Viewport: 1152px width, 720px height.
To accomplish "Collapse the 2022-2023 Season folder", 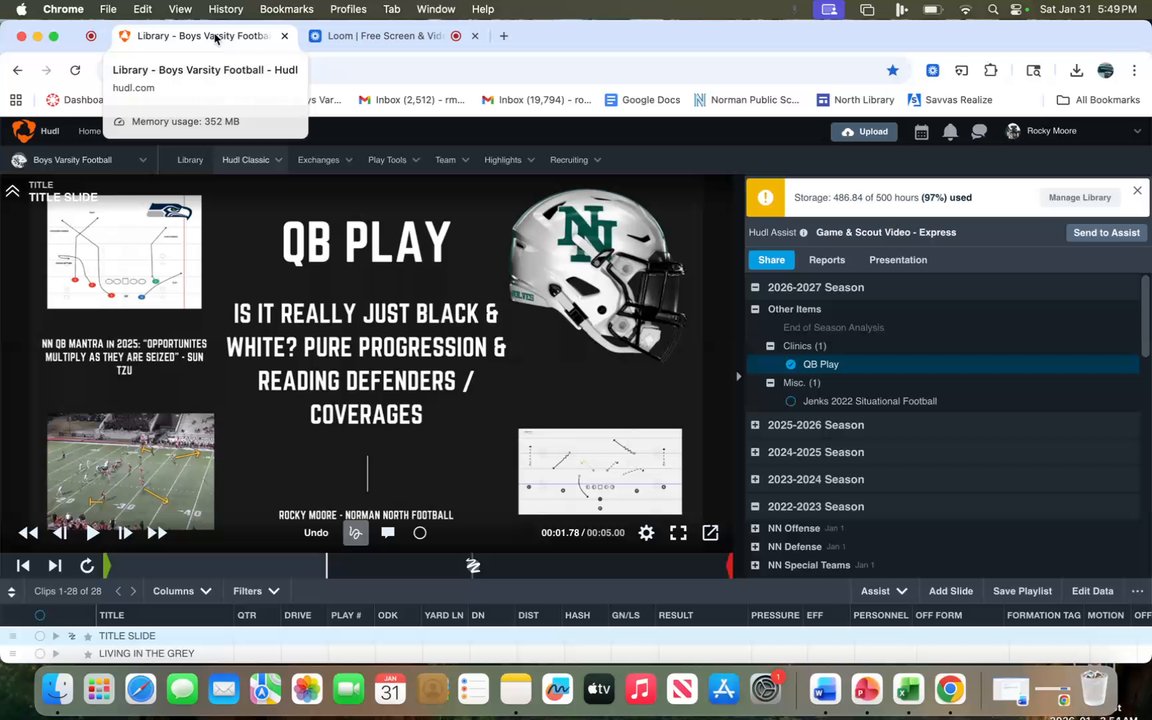I will (x=755, y=506).
